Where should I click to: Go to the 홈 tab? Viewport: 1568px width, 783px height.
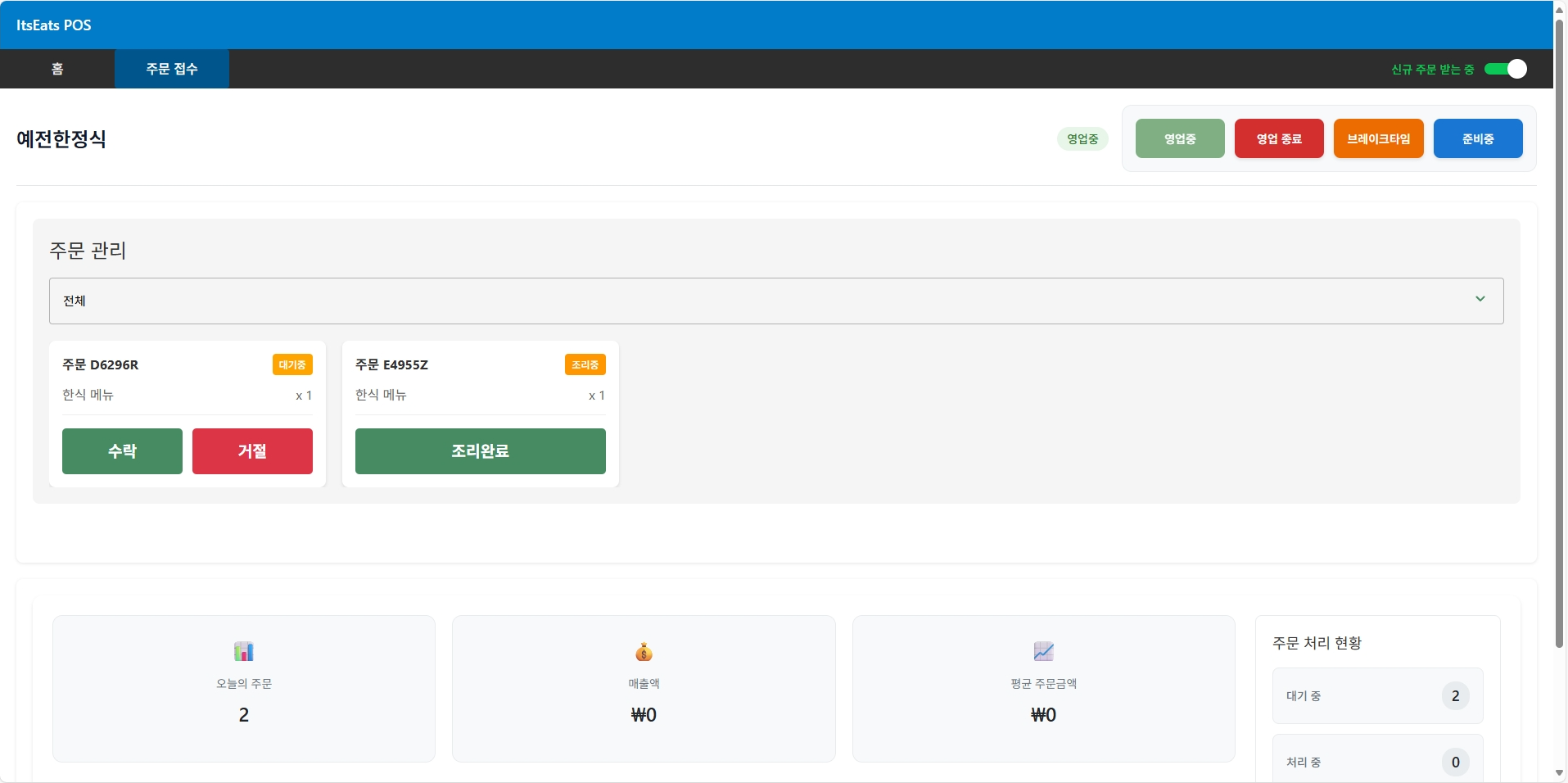click(57, 69)
